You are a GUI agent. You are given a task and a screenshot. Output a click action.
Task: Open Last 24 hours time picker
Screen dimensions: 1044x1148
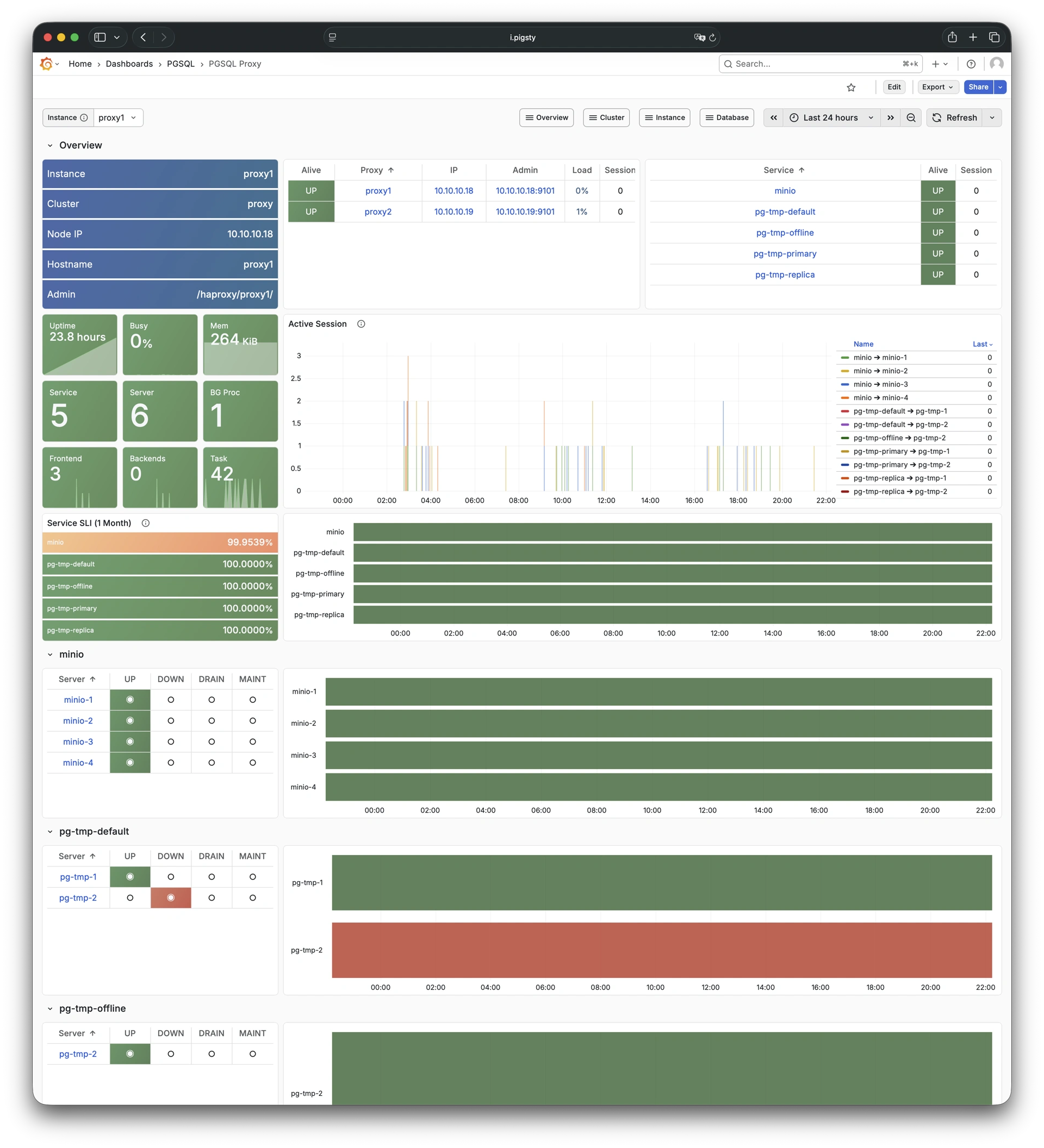pos(831,118)
